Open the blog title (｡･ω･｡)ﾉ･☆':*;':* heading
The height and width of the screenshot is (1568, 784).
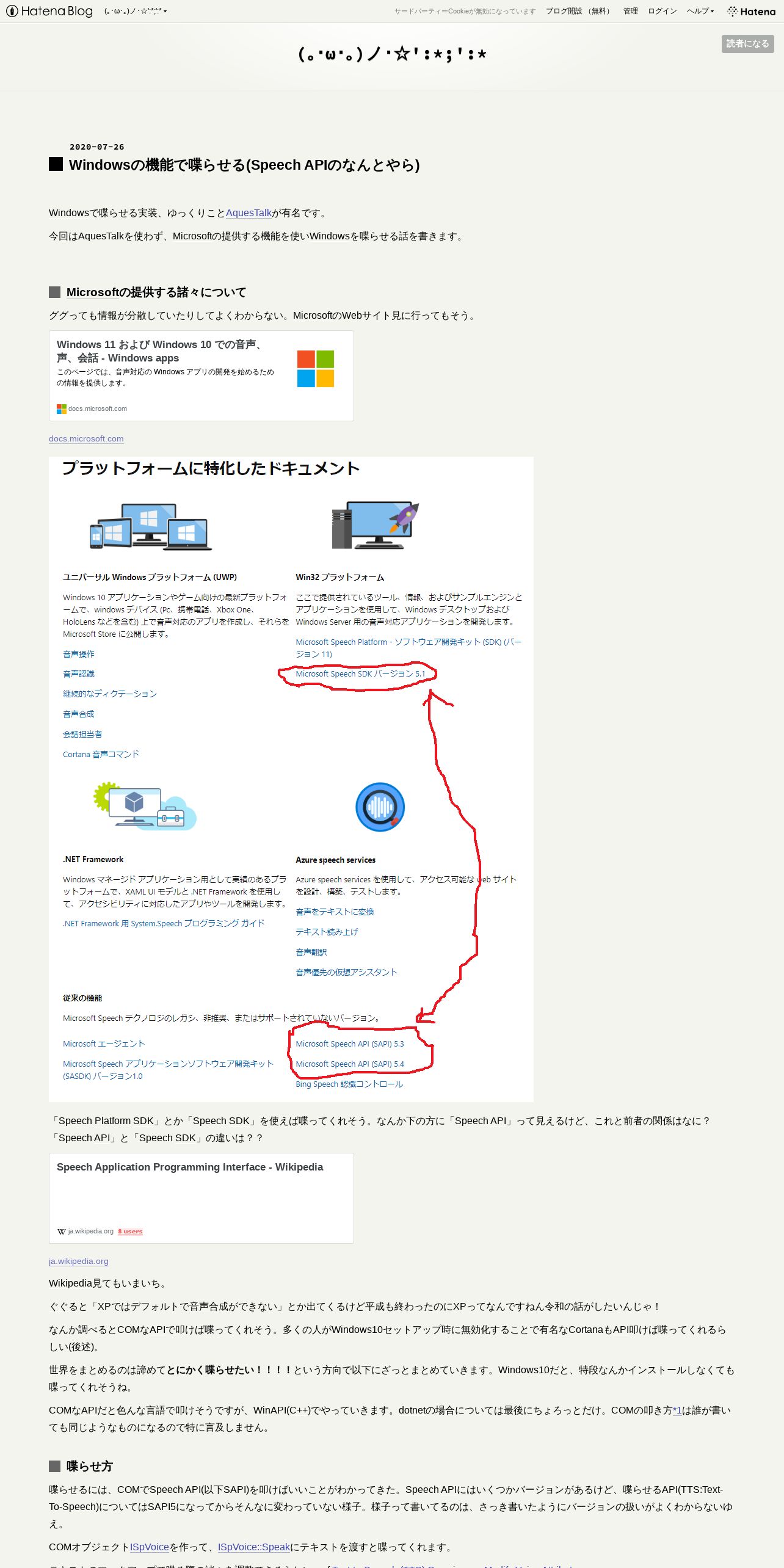pos(392,54)
